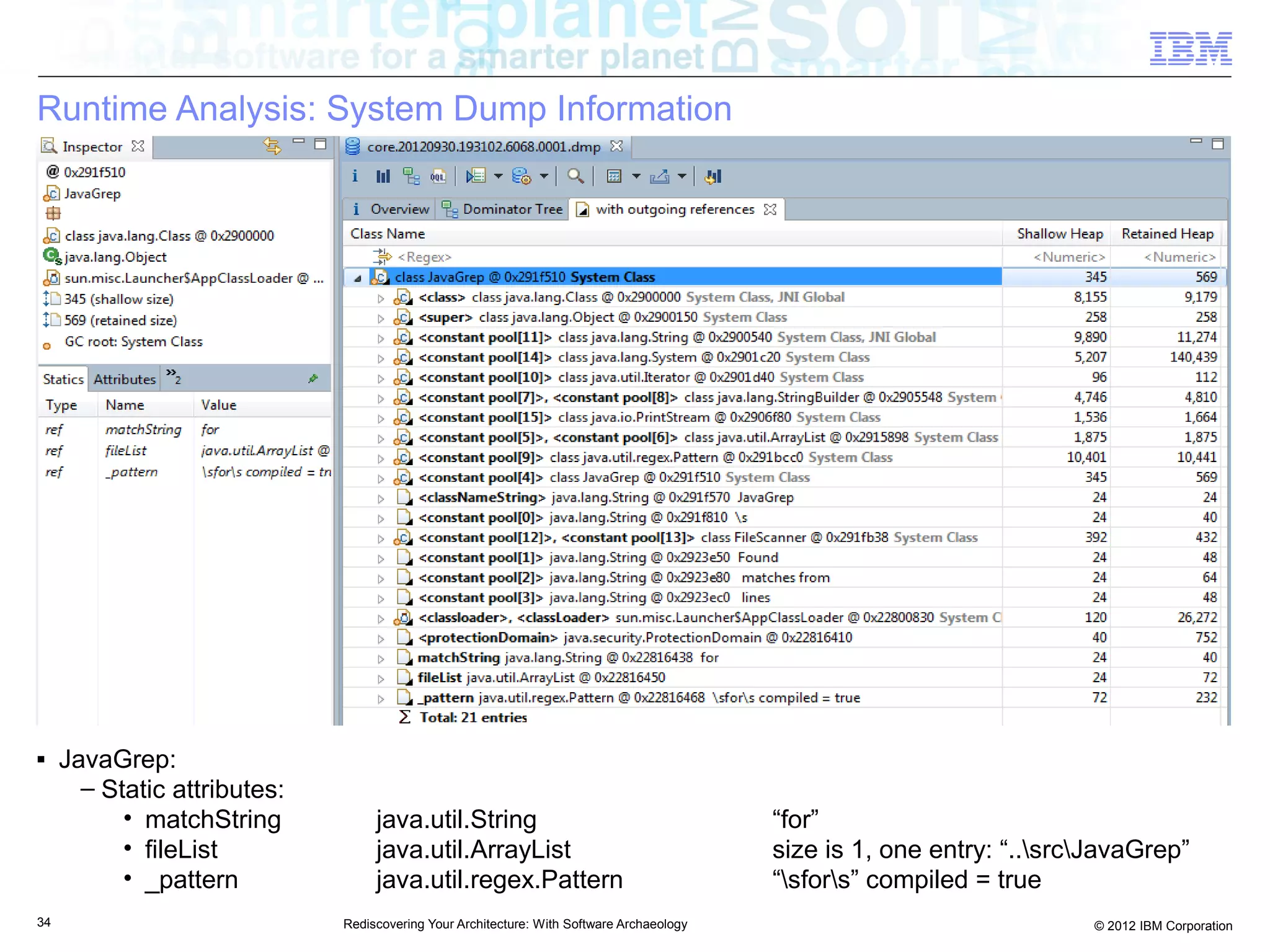1270x952 pixels.
Task: Open dropdown next to Export icon
Action: (x=682, y=177)
